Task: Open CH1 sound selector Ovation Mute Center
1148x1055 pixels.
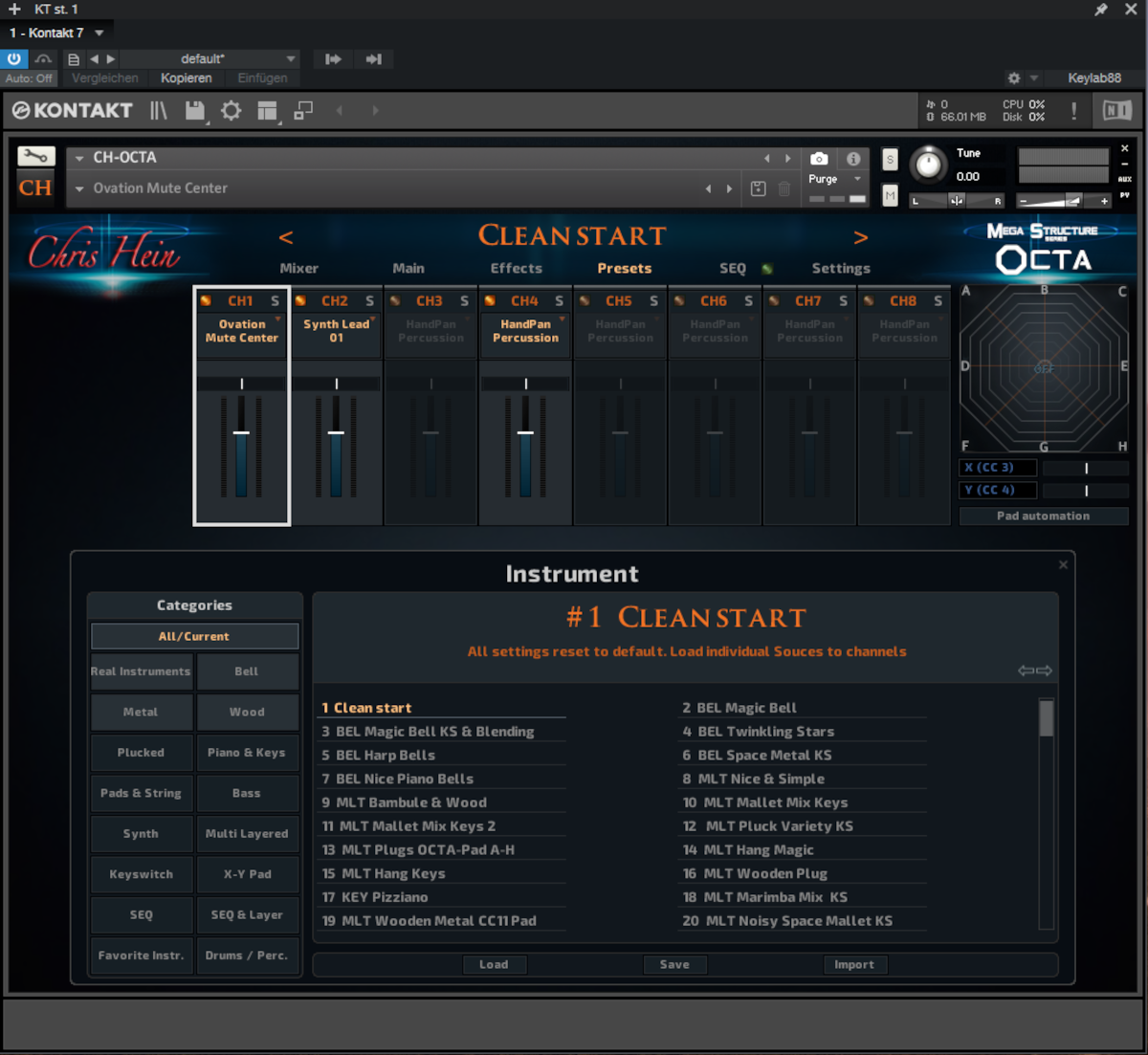Action: click(242, 331)
